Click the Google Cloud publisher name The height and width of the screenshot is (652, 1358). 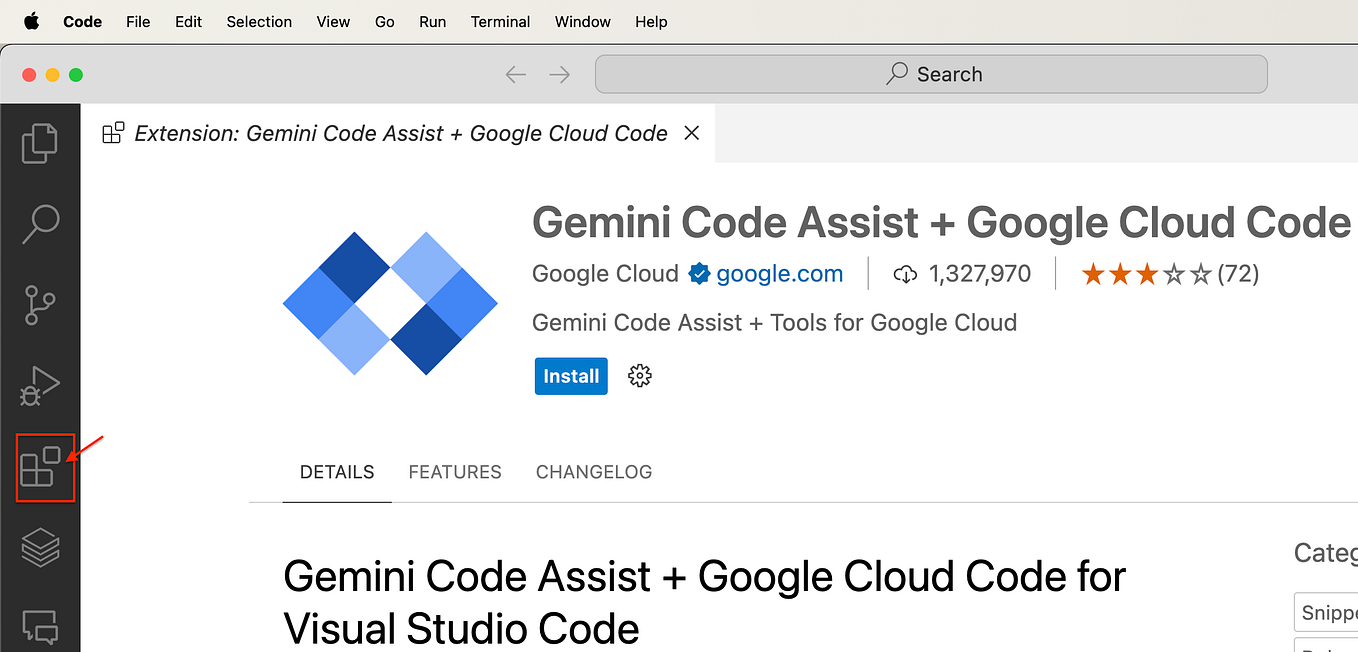605,274
